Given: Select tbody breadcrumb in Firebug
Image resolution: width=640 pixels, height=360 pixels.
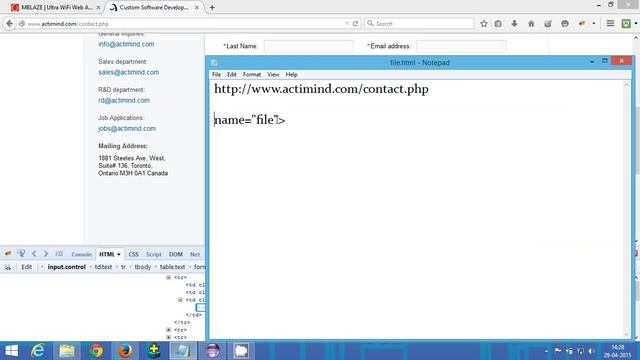Looking at the screenshot, I should point(143,267).
